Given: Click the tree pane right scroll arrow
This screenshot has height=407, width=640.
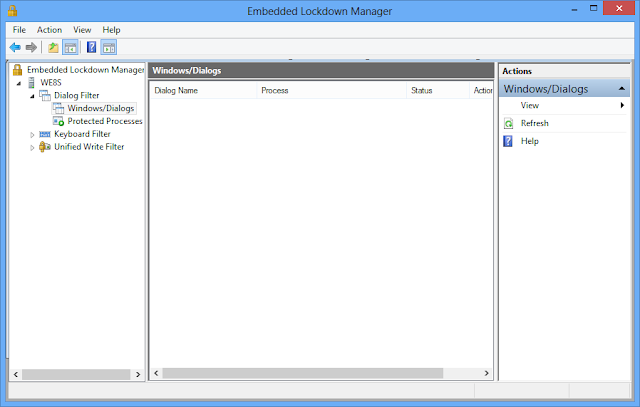Looking at the screenshot, I should click(x=138, y=374).
